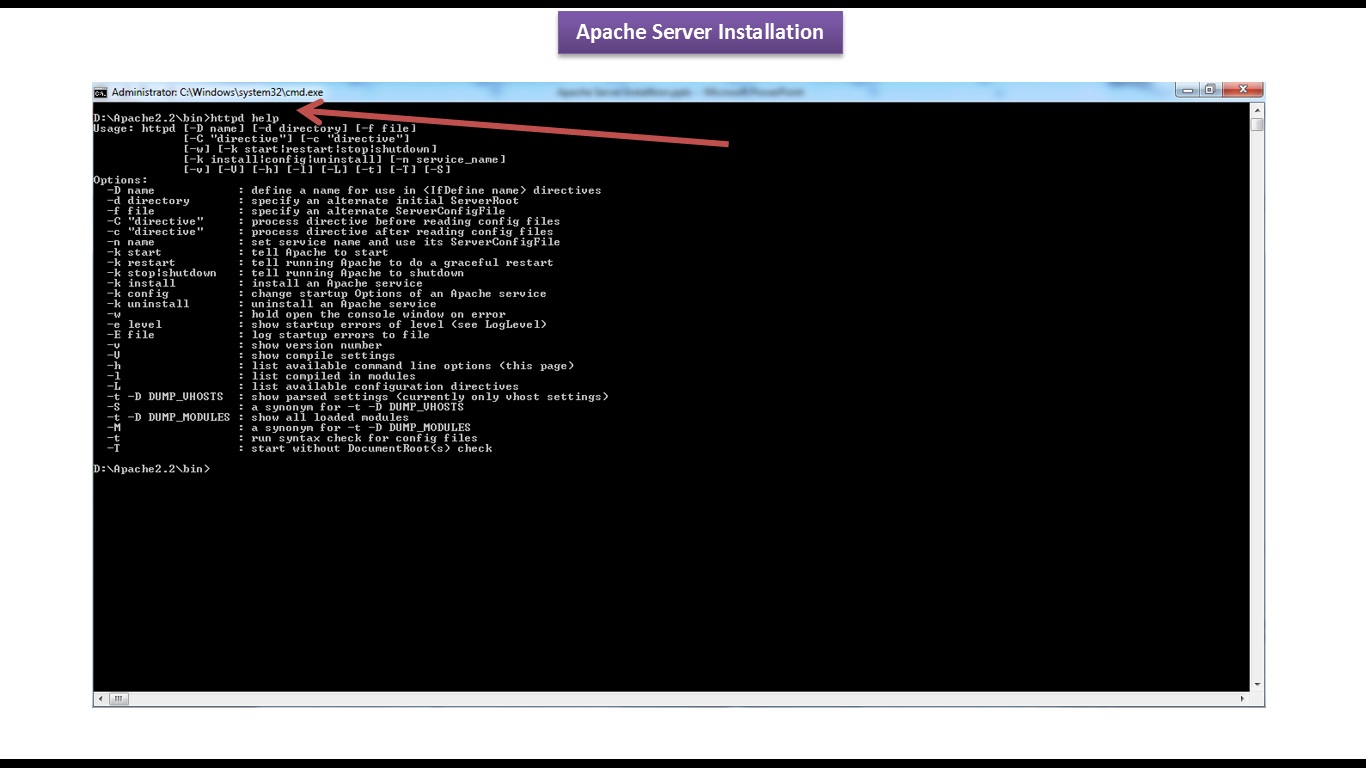Click 'specify an alternate ServerConfigFile' text

coord(378,211)
